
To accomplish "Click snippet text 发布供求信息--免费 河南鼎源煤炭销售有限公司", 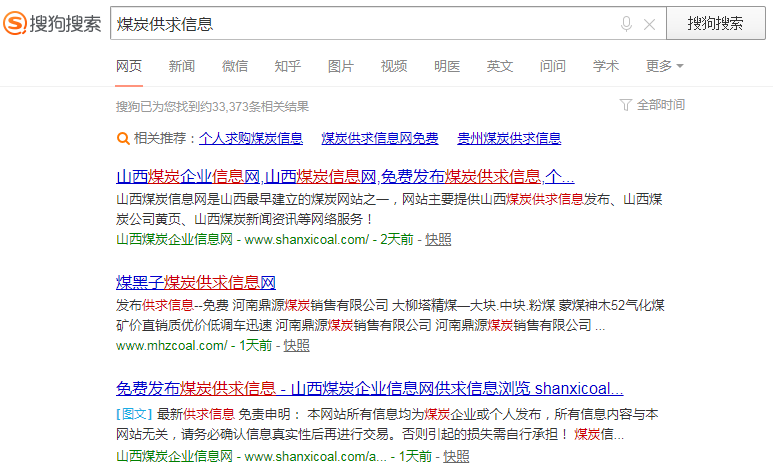I will tap(252, 305).
